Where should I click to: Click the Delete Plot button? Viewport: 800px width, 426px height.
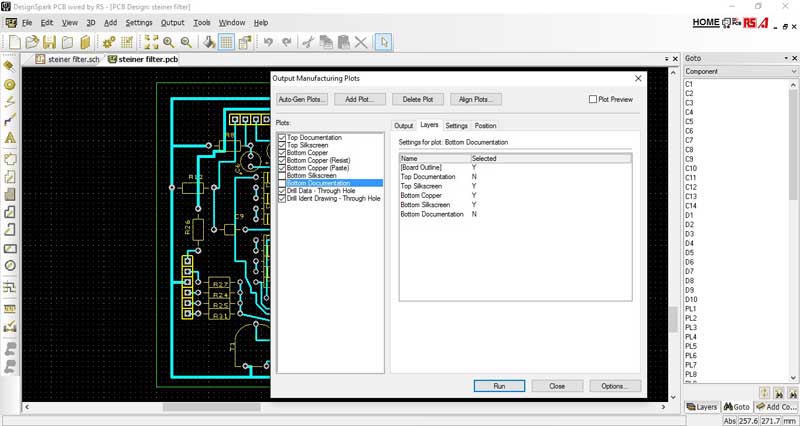418,99
